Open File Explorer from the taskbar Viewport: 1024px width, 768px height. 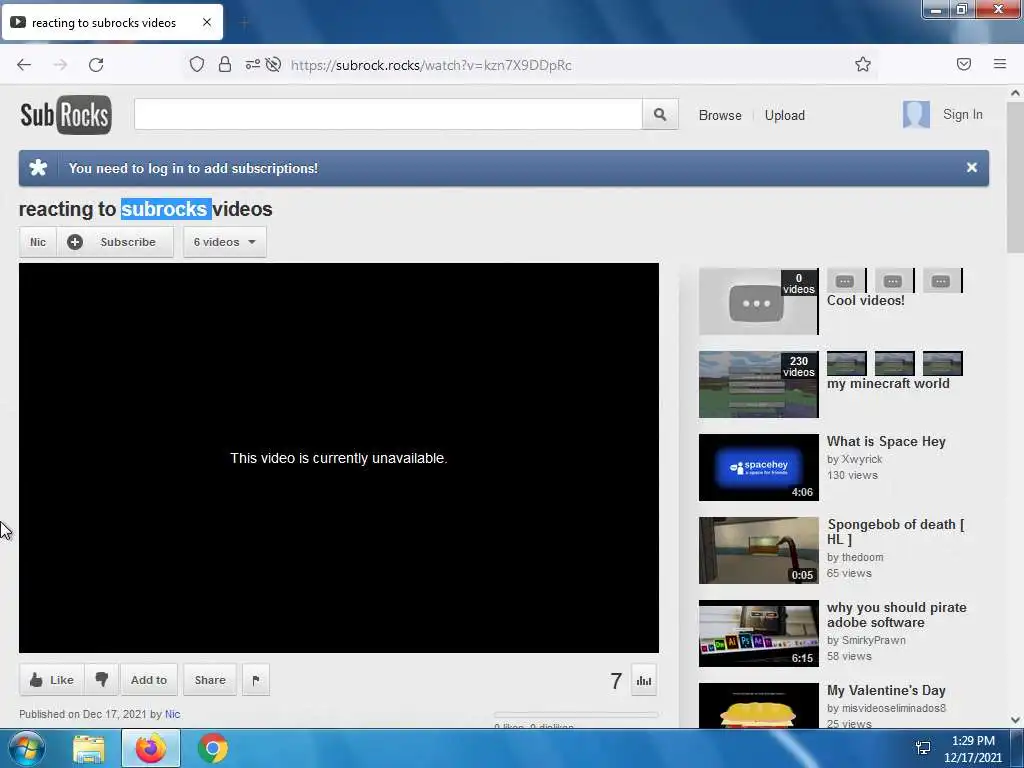click(x=89, y=749)
